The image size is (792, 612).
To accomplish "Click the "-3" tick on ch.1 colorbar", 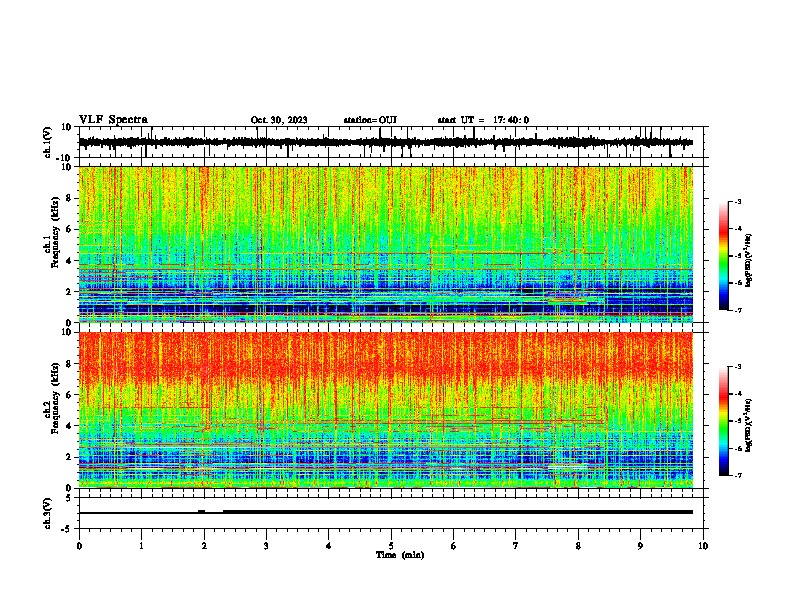I will click(x=737, y=201).
